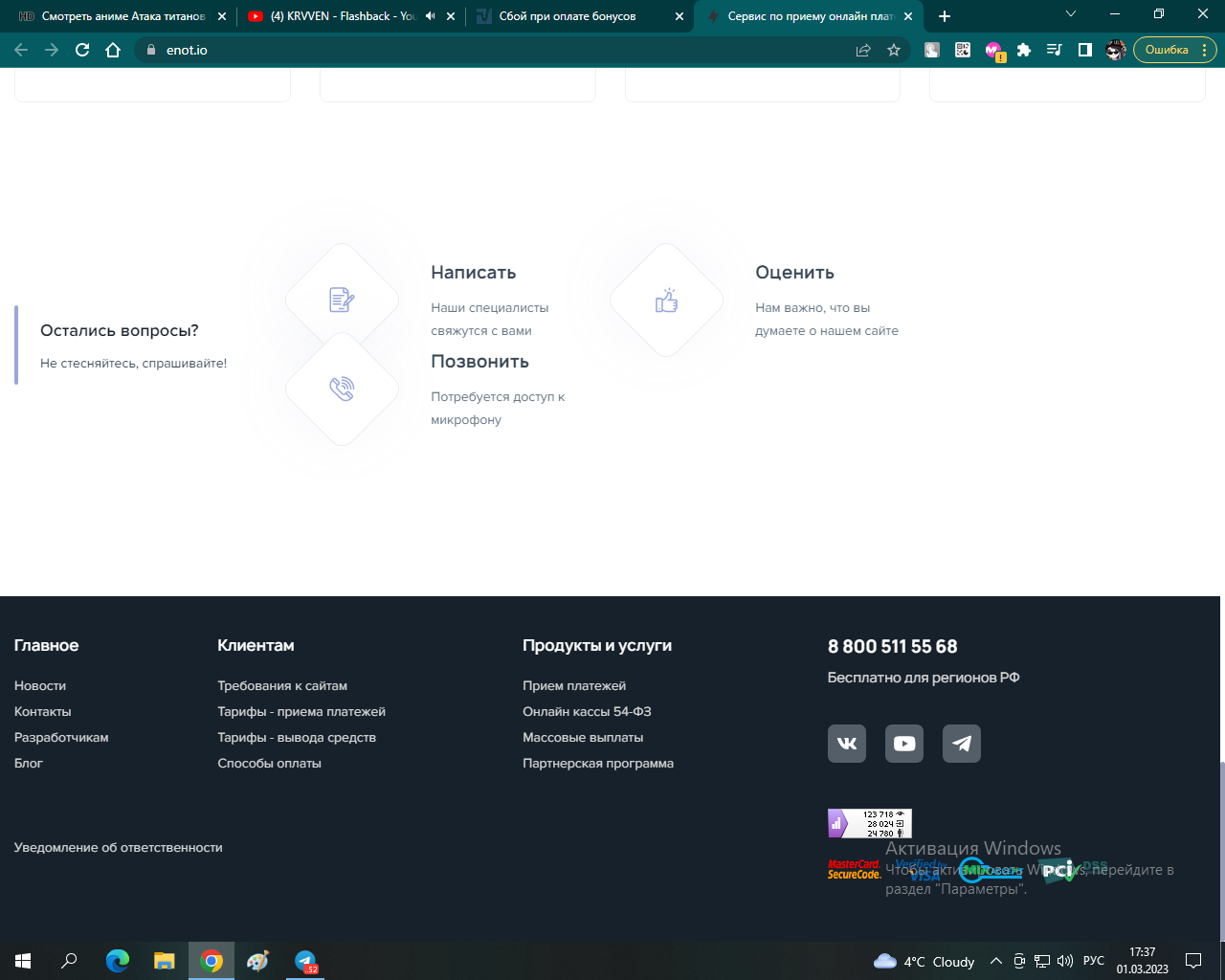Click the write message icon next to Написать

coord(342,300)
